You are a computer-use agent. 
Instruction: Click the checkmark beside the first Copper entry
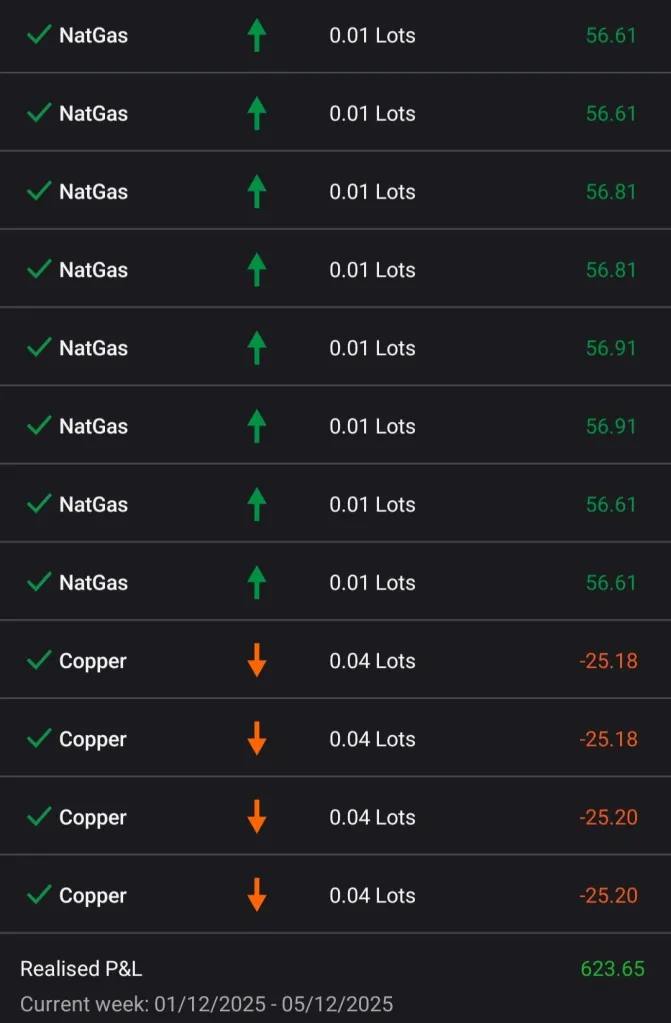pyautogui.click(x=39, y=661)
